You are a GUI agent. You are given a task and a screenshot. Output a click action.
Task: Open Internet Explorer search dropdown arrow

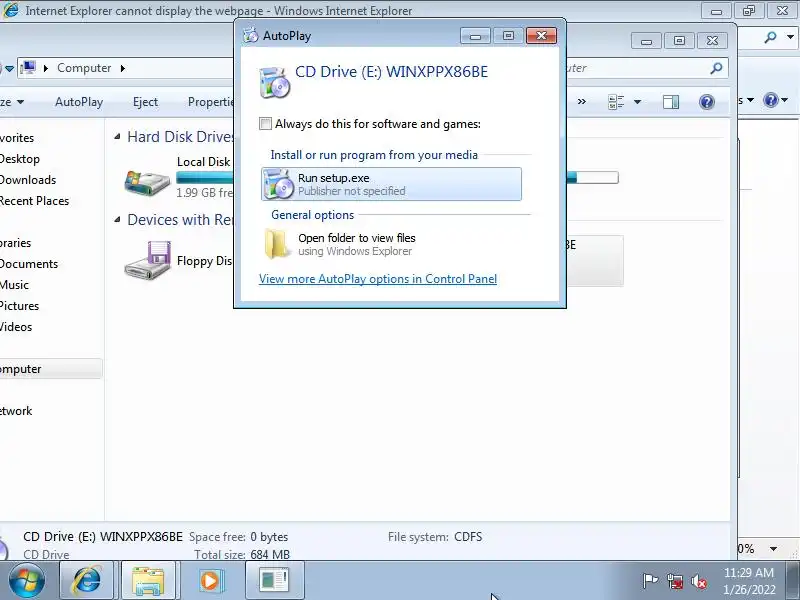pos(791,37)
